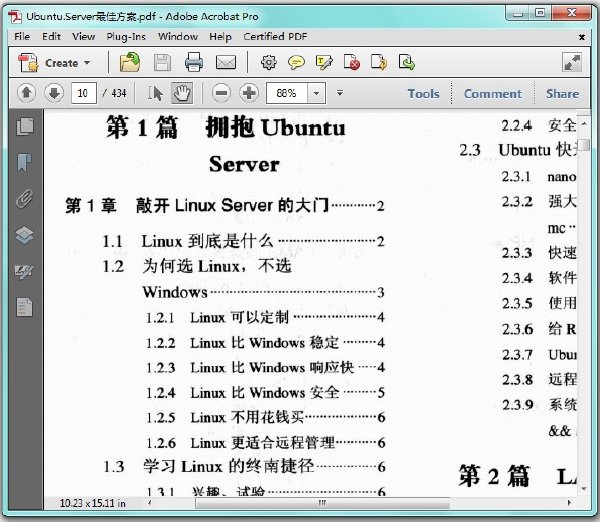Choose the Select text cursor tool
Viewport: 600px width, 522px height.
(155, 93)
